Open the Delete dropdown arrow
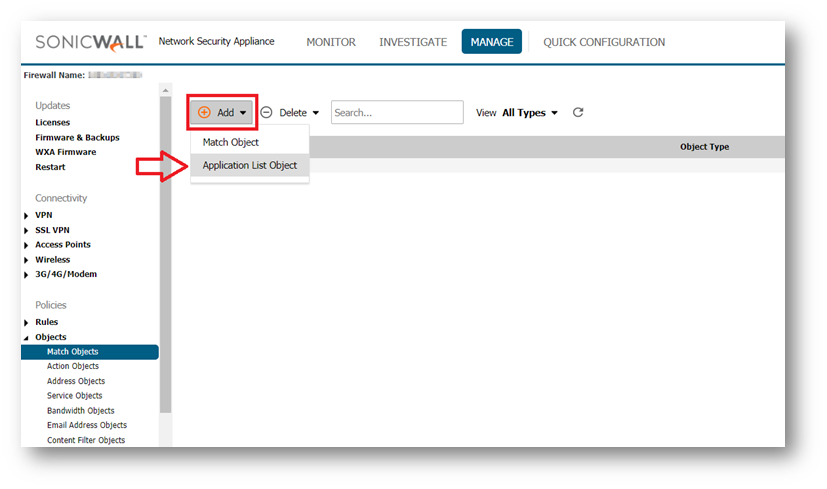 point(316,113)
